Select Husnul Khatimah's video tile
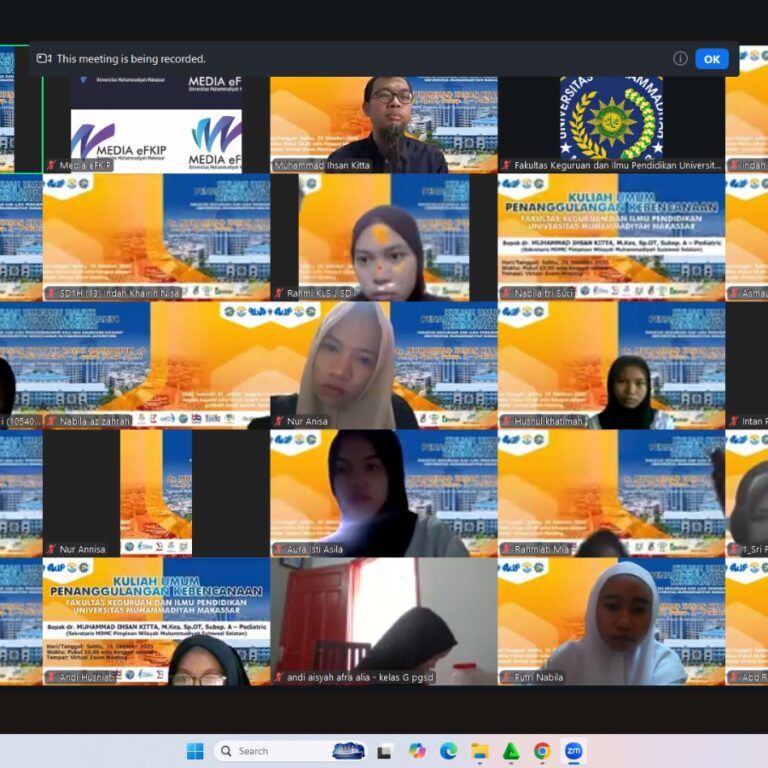Screen dimensions: 768x768 click(x=611, y=365)
